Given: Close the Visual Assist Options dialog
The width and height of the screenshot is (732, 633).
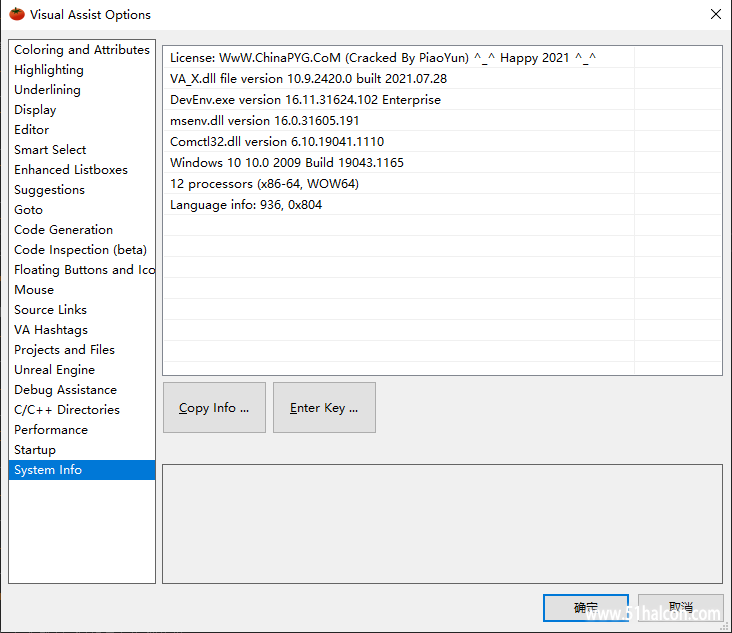Looking at the screenshot, I should pyautogui.click(x=716, y=14).
